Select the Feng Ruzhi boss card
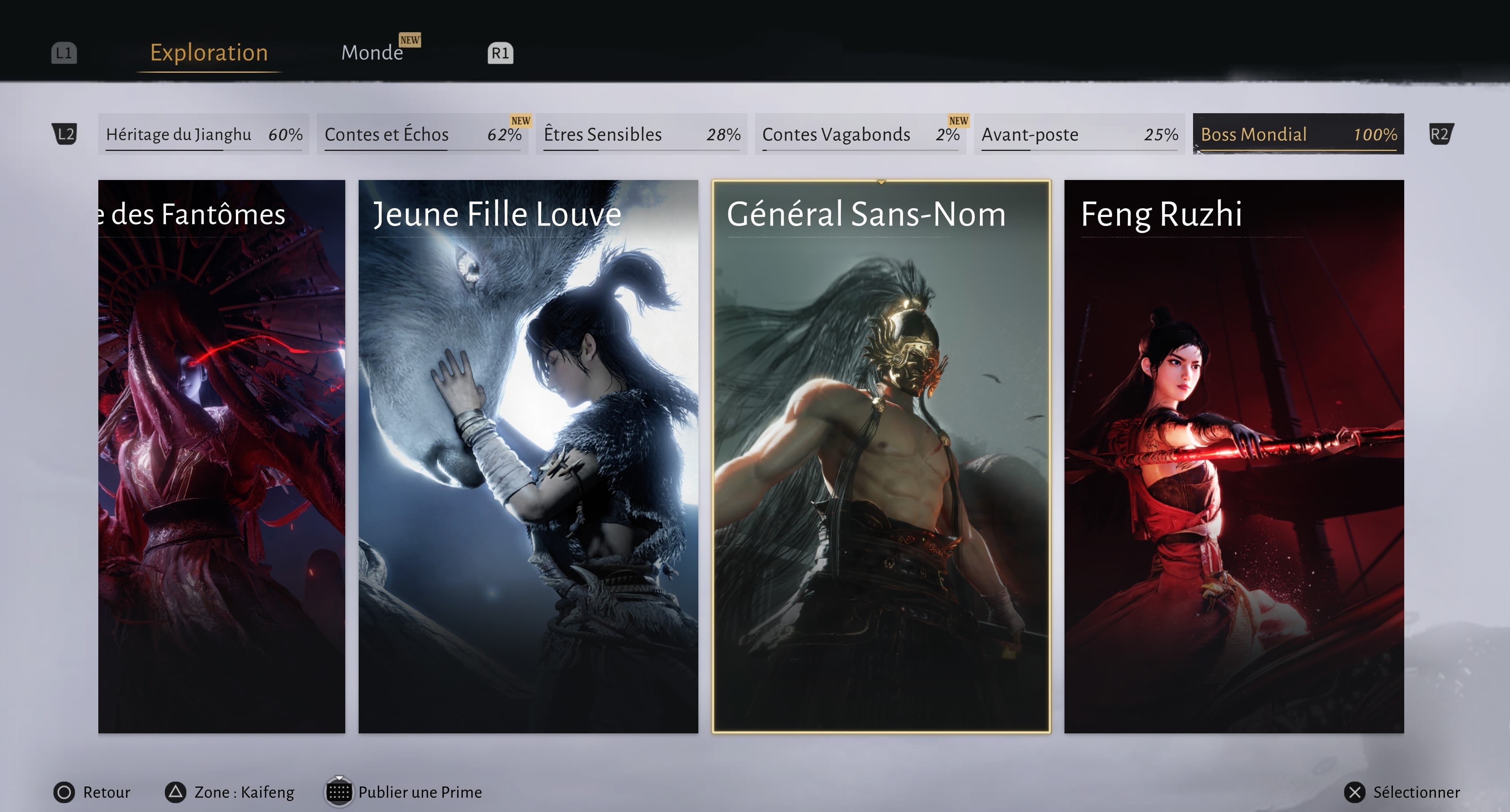Viewport: 1510px width, 812px height. tap(1234, 456)
